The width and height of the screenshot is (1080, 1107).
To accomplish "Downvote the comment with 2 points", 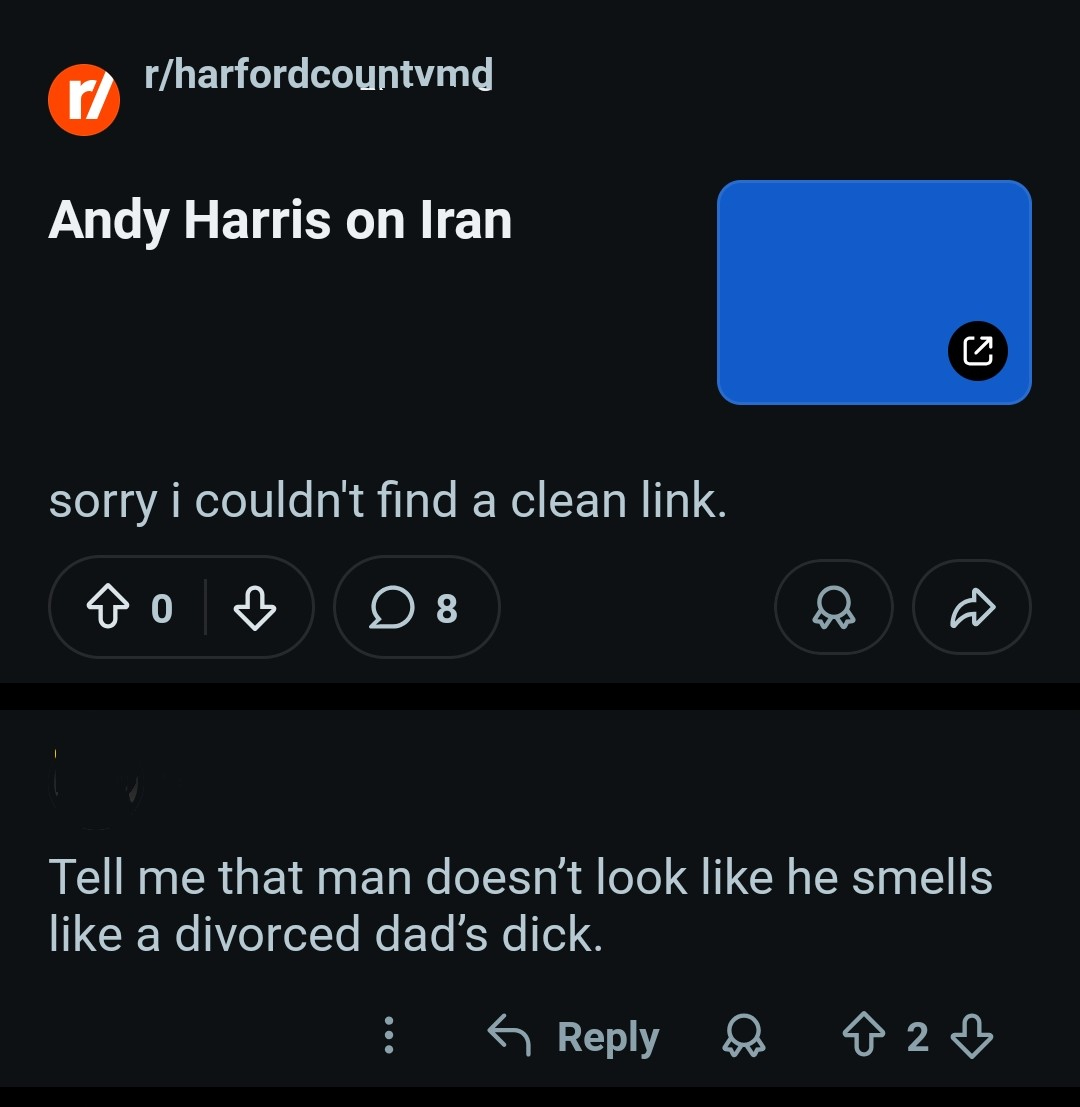I will coord(969,1036).
